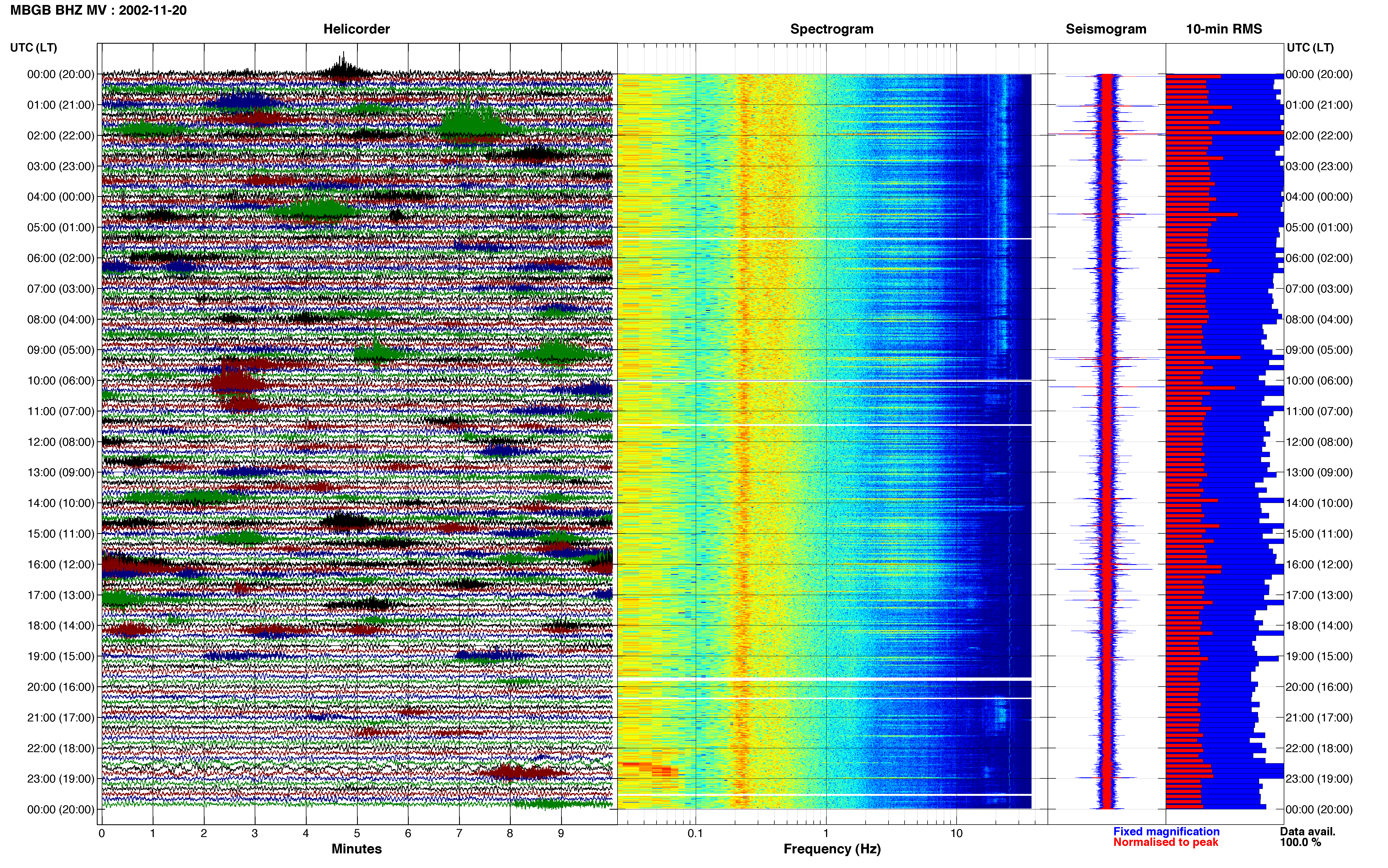Click left time label '23:00 (19:00)'
Viewport: 1388px width, 868px height.
click(x=61, y=779)
